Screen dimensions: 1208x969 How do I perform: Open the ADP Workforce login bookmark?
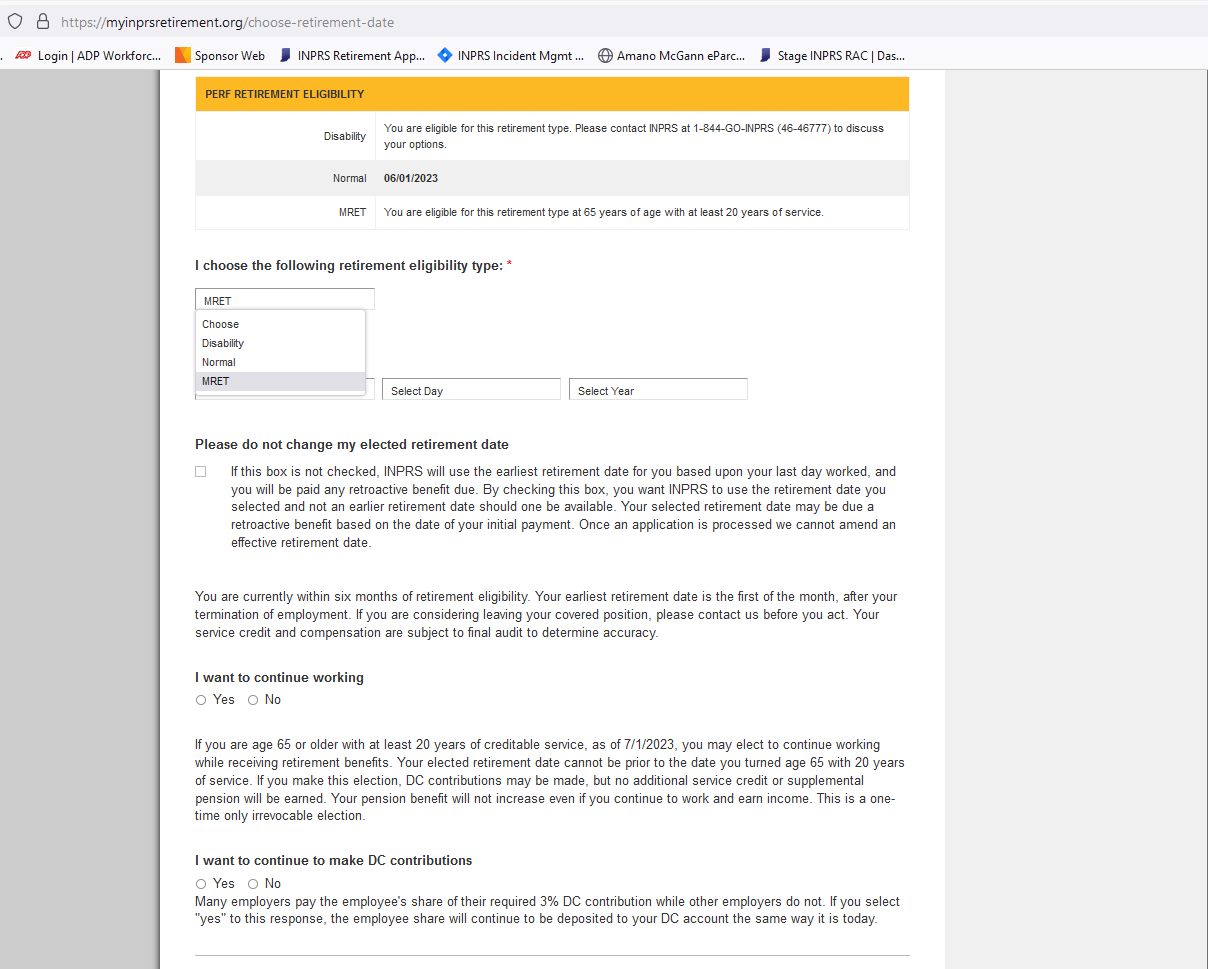click(88, 56)
